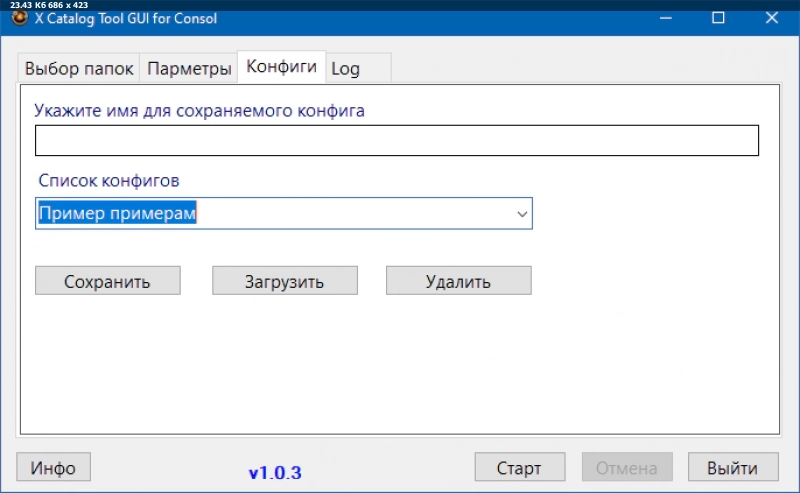This screenshot has width=800, height=493.
Task: Click the version label v1.0.3
Action: click(x=275, y=473)
